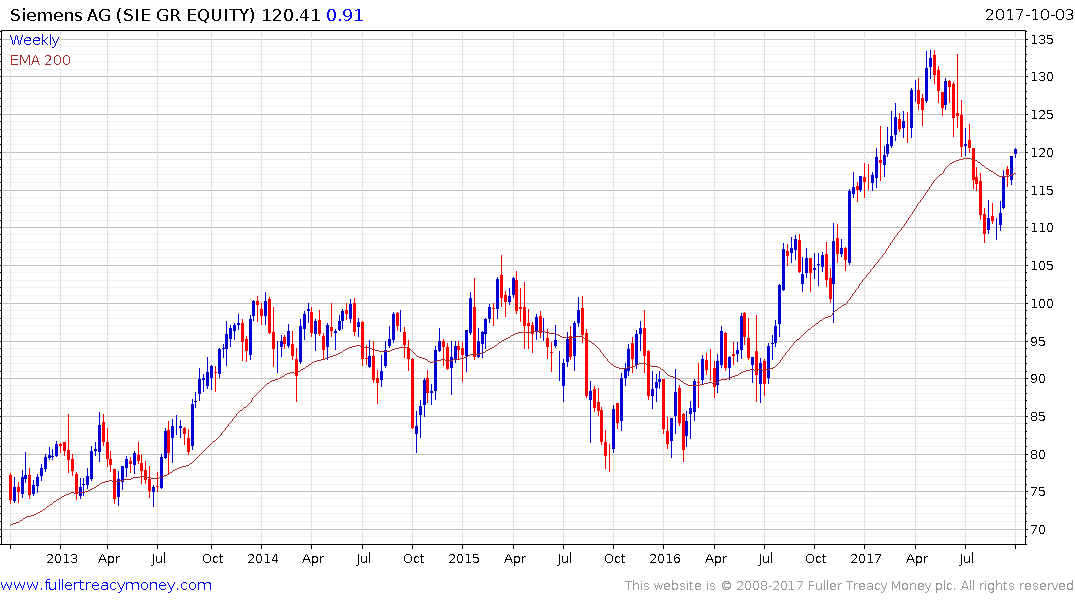Click the latest candle near 120

tap(1015, 152)
